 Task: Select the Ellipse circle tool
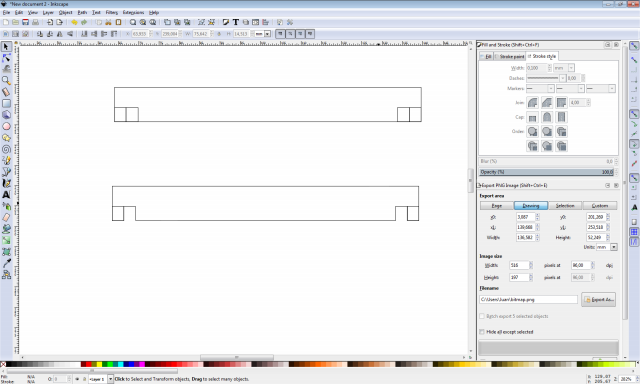(6, 126)
